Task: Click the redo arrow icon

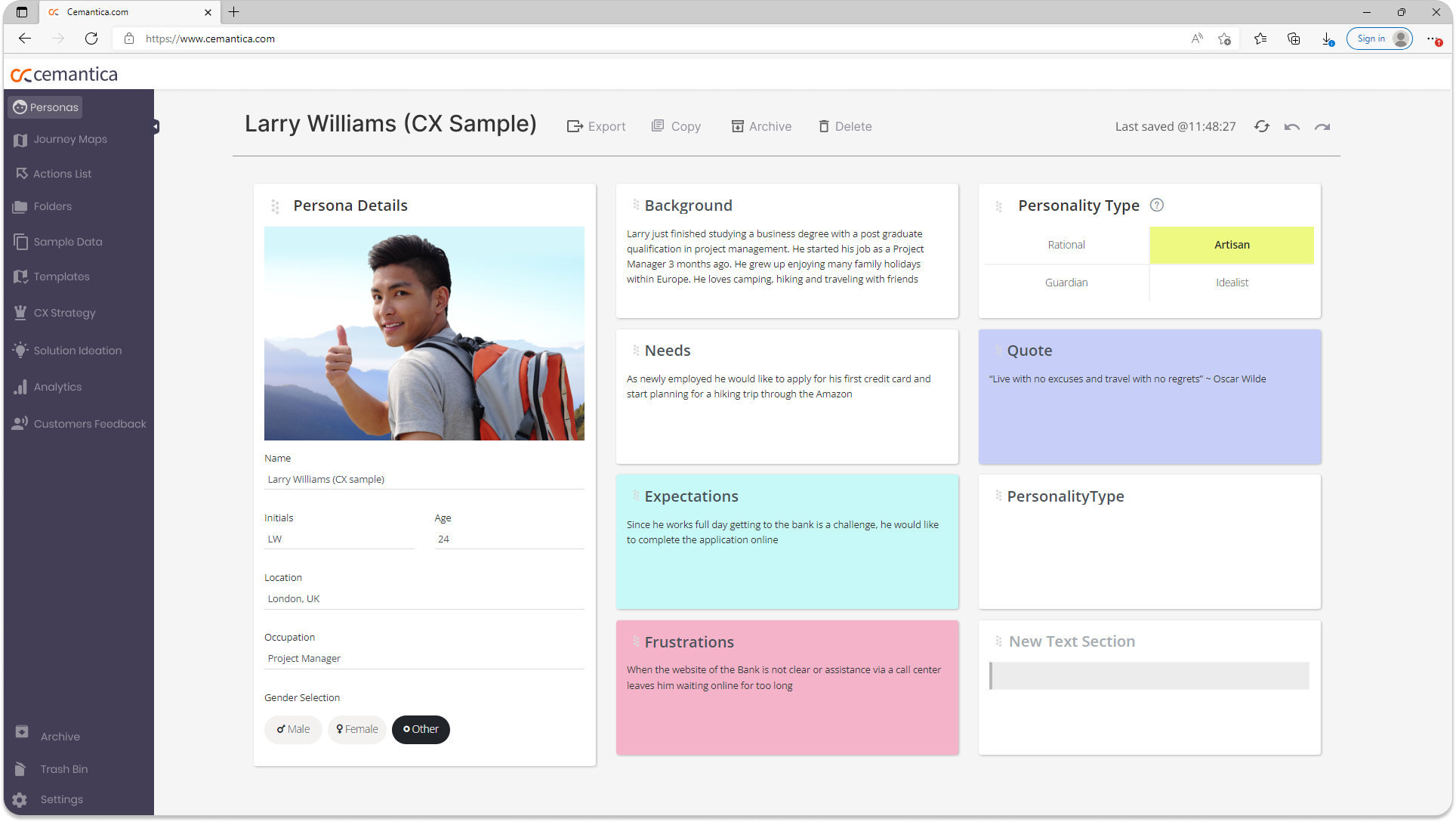Action: point(1322,127)
